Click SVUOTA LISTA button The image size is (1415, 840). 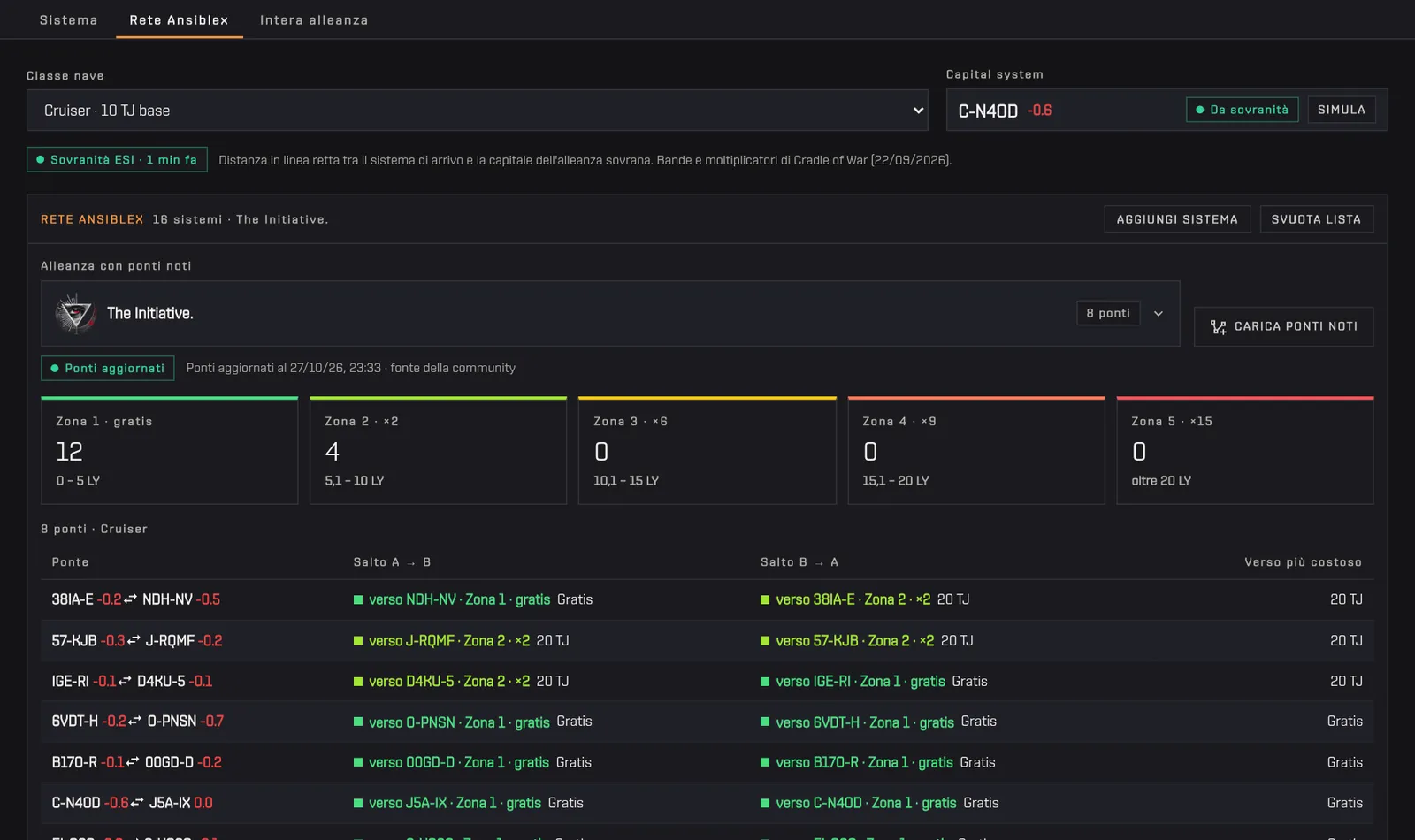click(1316, 219)
